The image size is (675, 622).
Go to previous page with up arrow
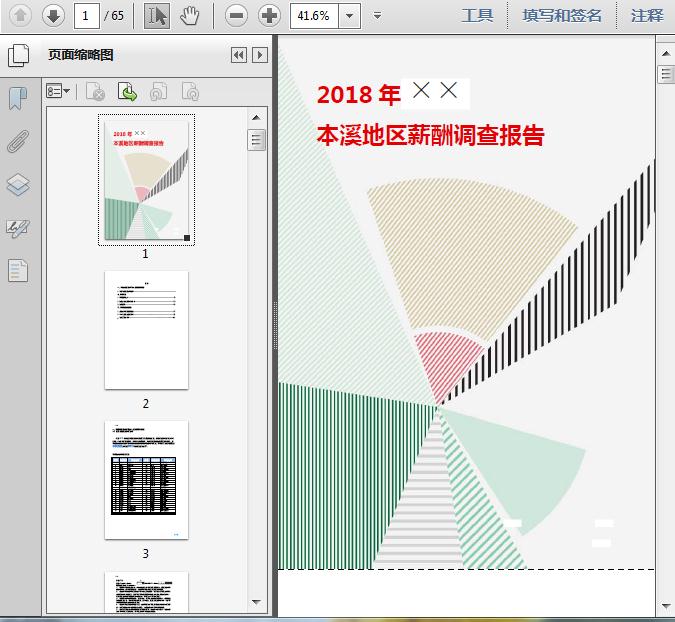pos(20,16)
